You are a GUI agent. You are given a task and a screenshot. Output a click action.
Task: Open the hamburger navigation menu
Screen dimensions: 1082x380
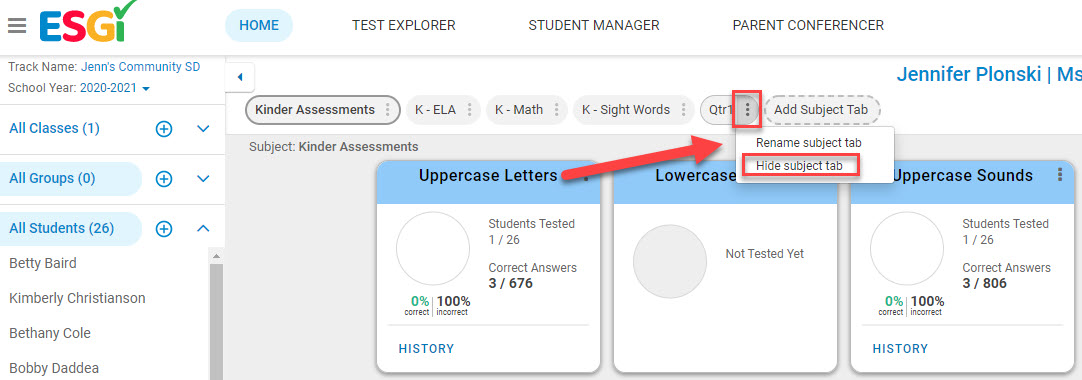(x=17, y=26)
